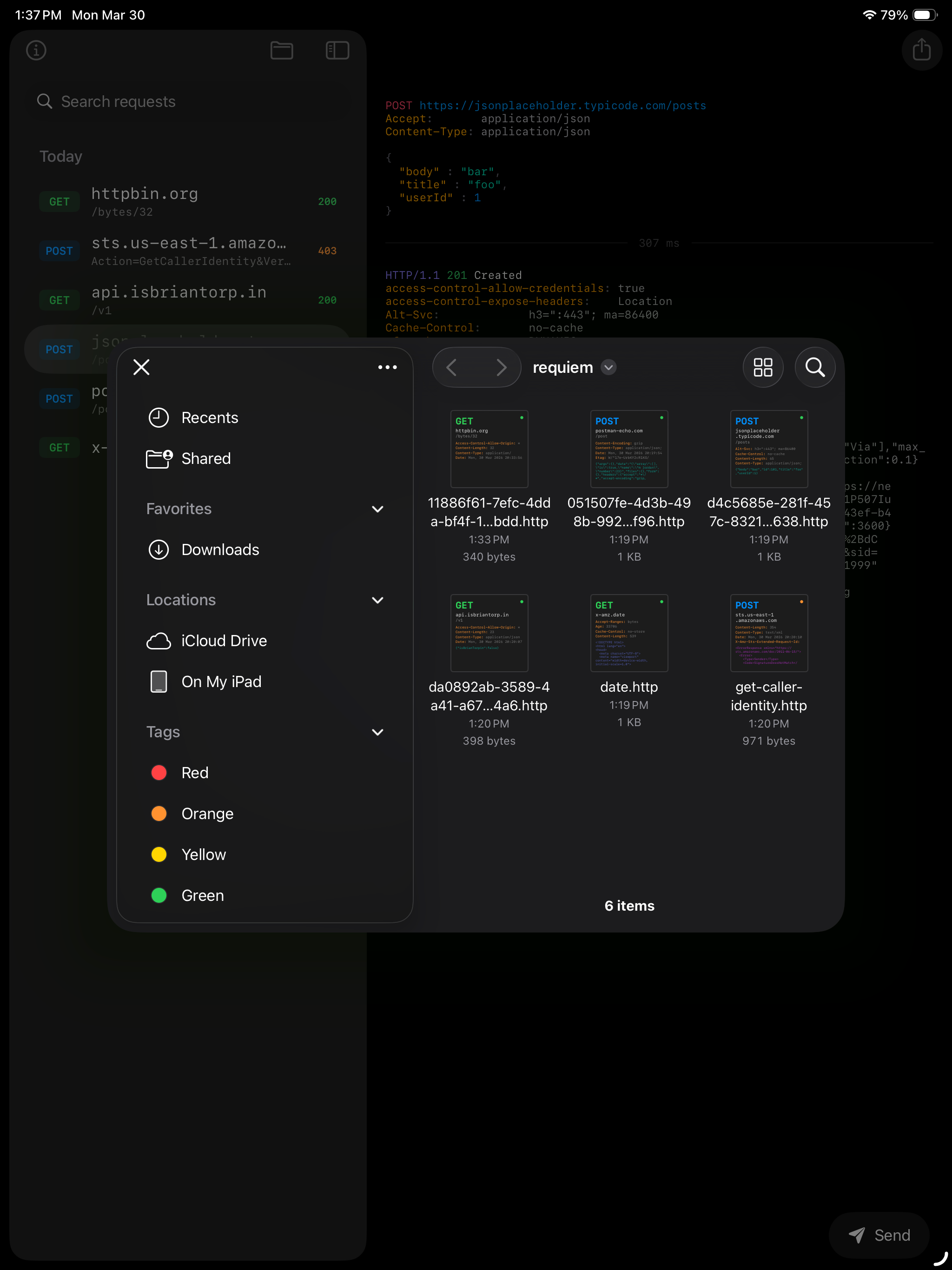The height and width of the screenshot is (1270, 952).
Task: Tap the folder icon in Requiem sidebar
Action: (281, 51)
